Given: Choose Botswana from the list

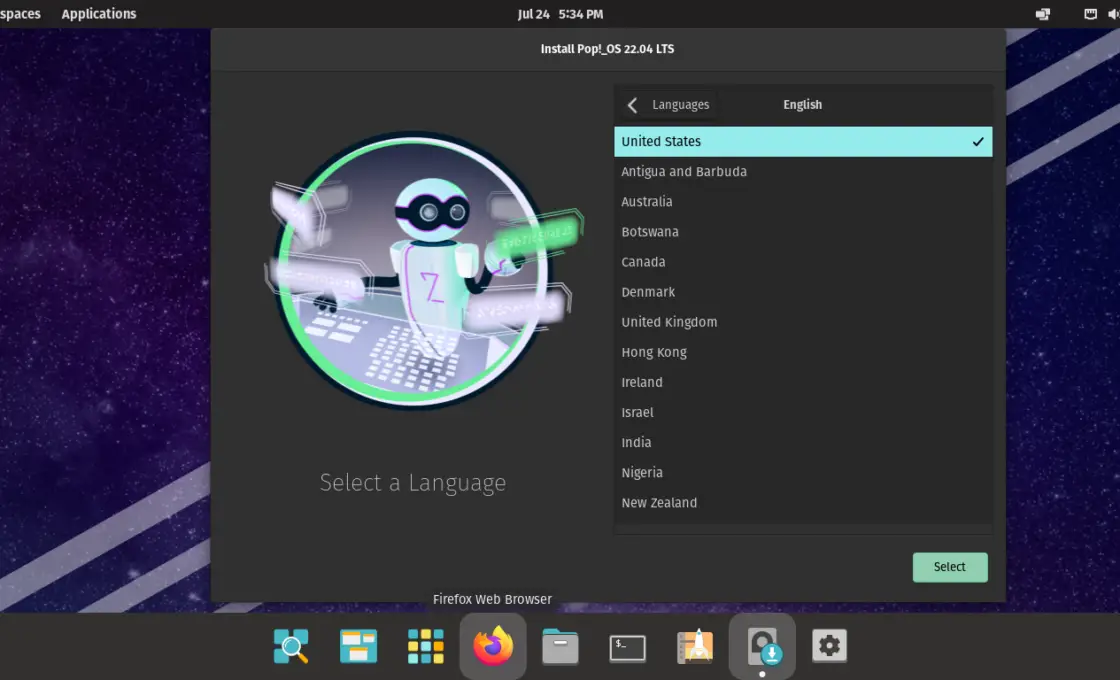Looking at the screenshot, I should tap(803, 231).
